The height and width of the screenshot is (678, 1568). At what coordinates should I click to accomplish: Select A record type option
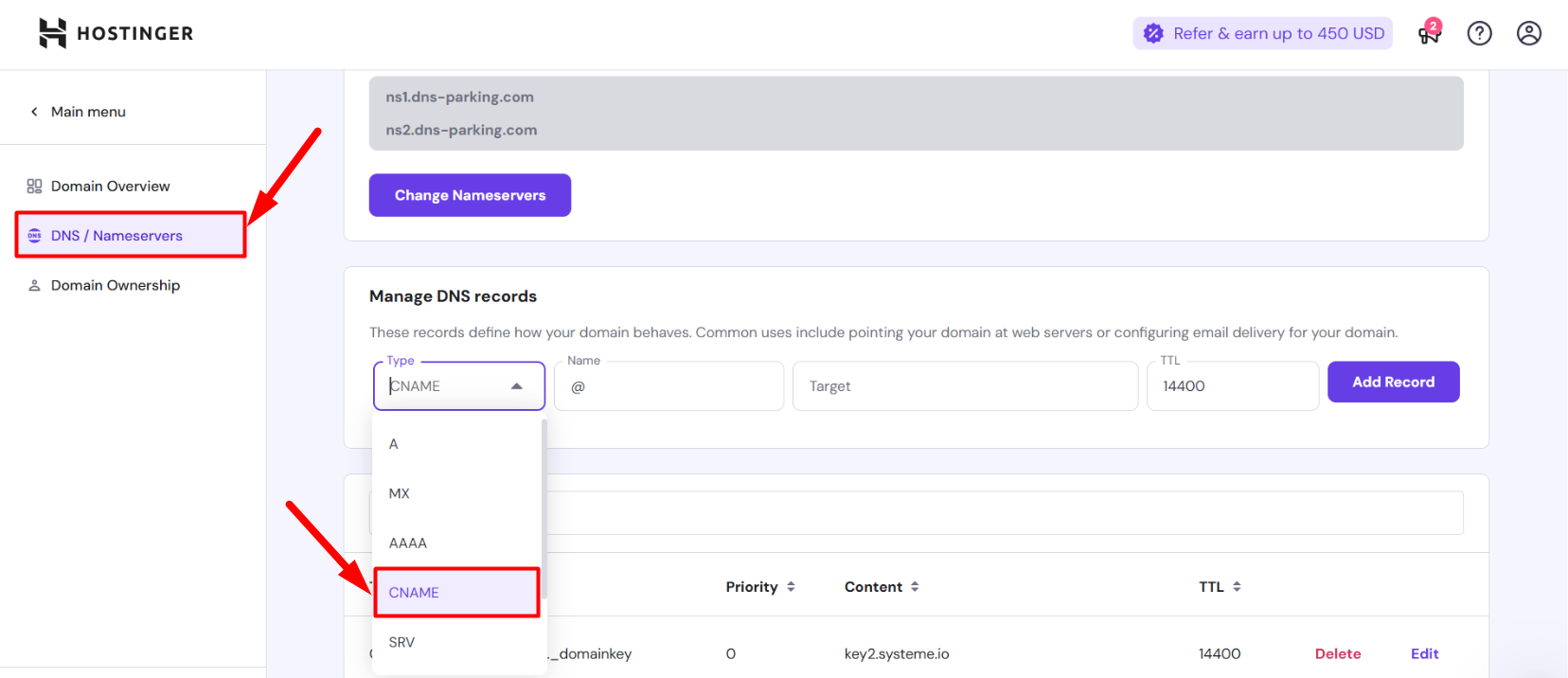coord(457,444)
